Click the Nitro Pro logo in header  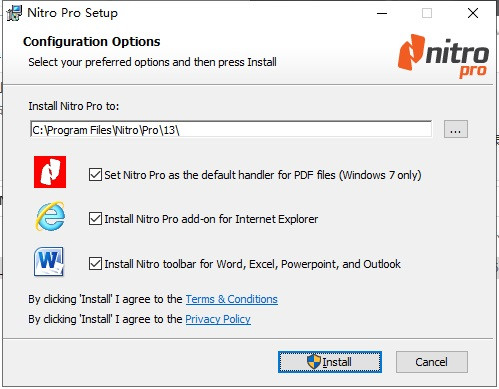443,56
